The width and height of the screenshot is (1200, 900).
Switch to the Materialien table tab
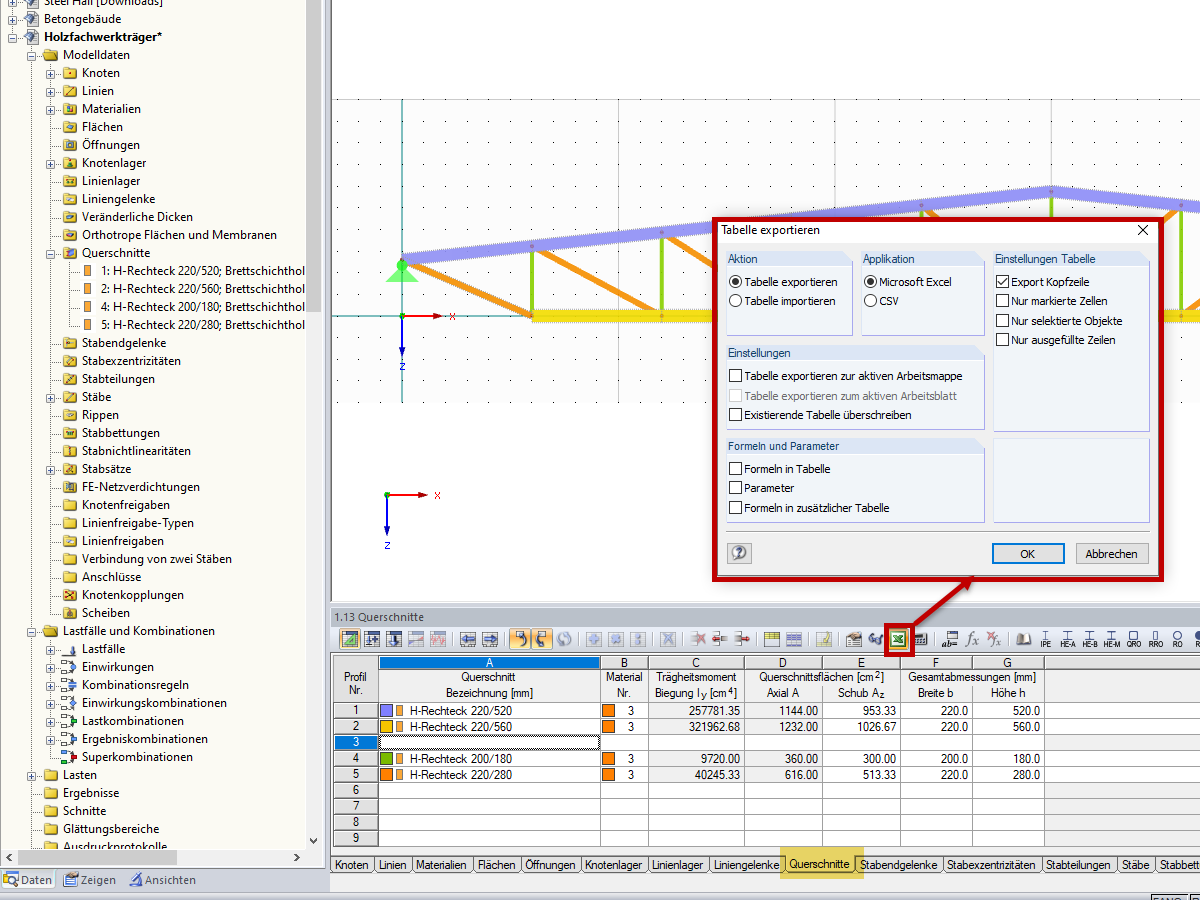coord(443,864)
